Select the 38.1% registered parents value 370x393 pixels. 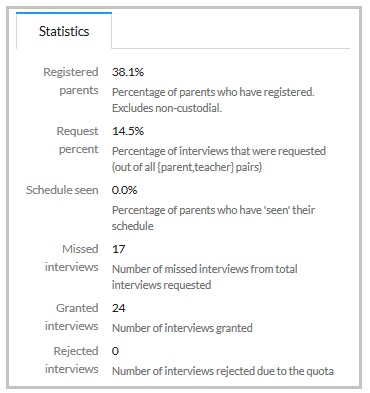point(128,72)
